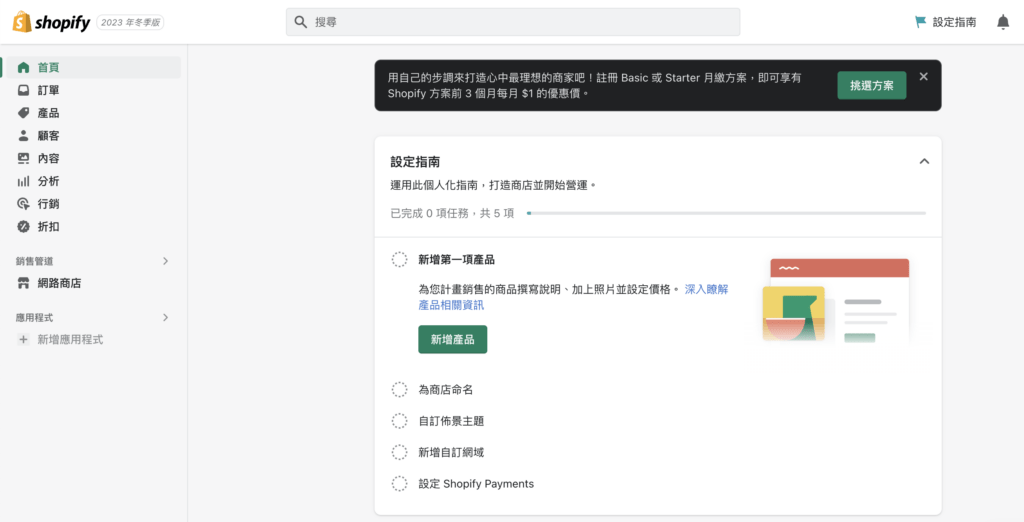The width and height of the screenshot is (1024, 522).
Task: Collapse the 設定指南 card chevron
Action: pos(924,161)
